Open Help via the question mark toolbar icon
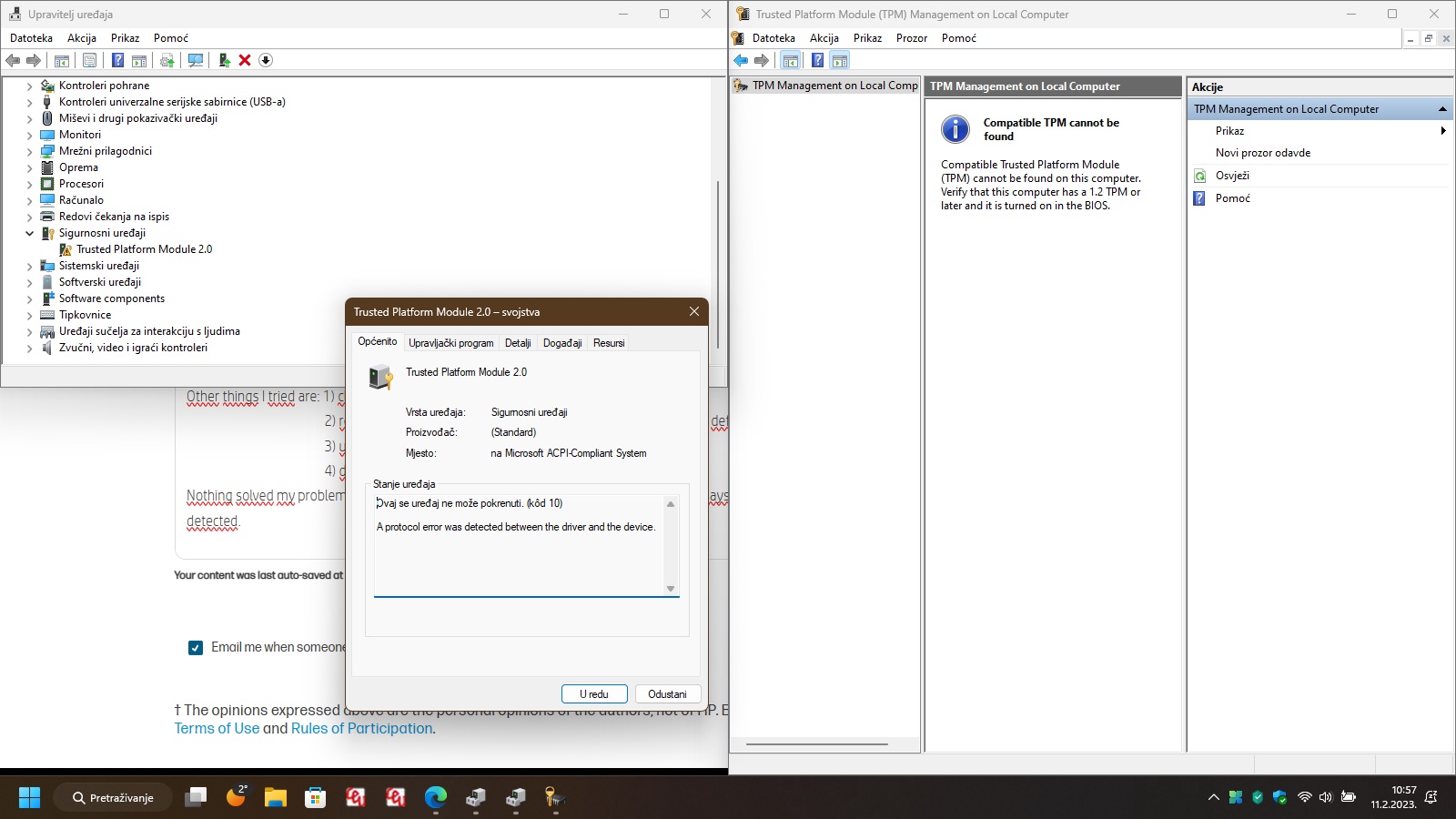This screenshot has width=1456, height=819. click(x=116, y=60)
